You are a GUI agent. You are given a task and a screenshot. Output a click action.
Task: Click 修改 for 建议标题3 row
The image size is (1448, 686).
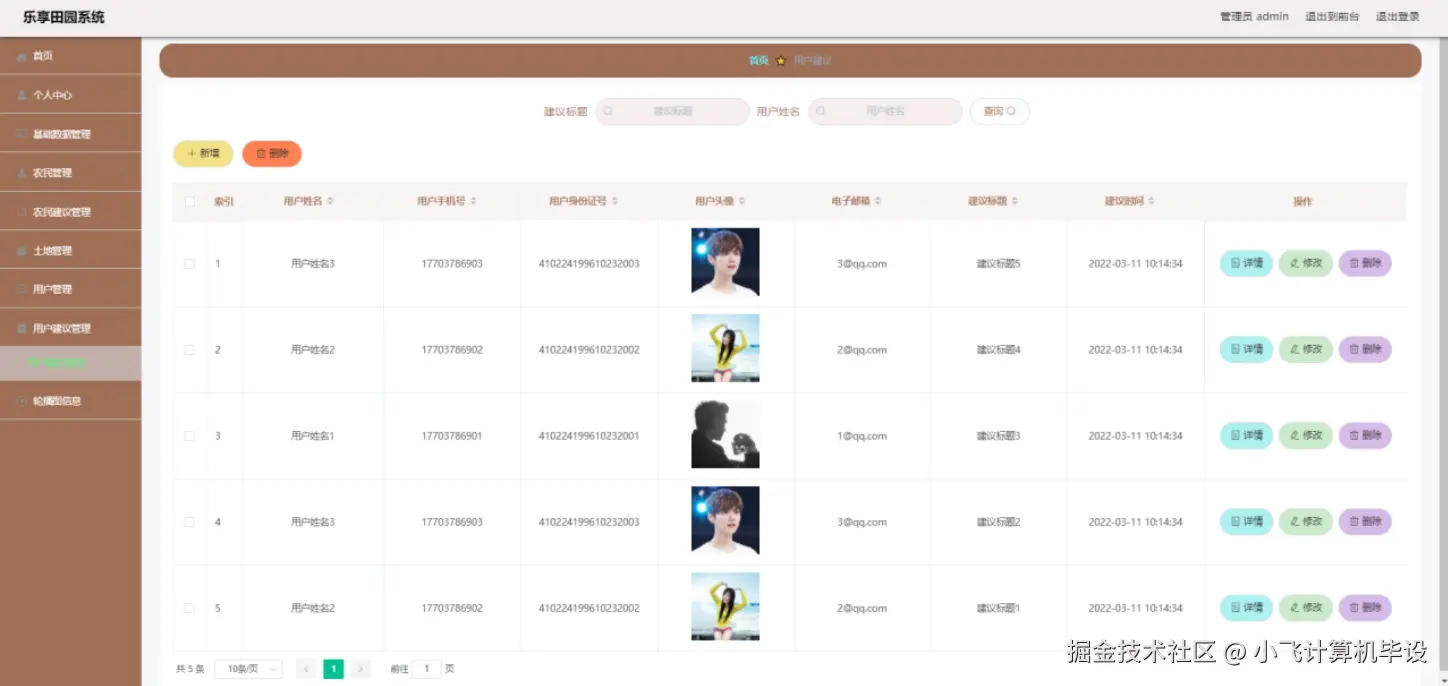(1306, 435)
